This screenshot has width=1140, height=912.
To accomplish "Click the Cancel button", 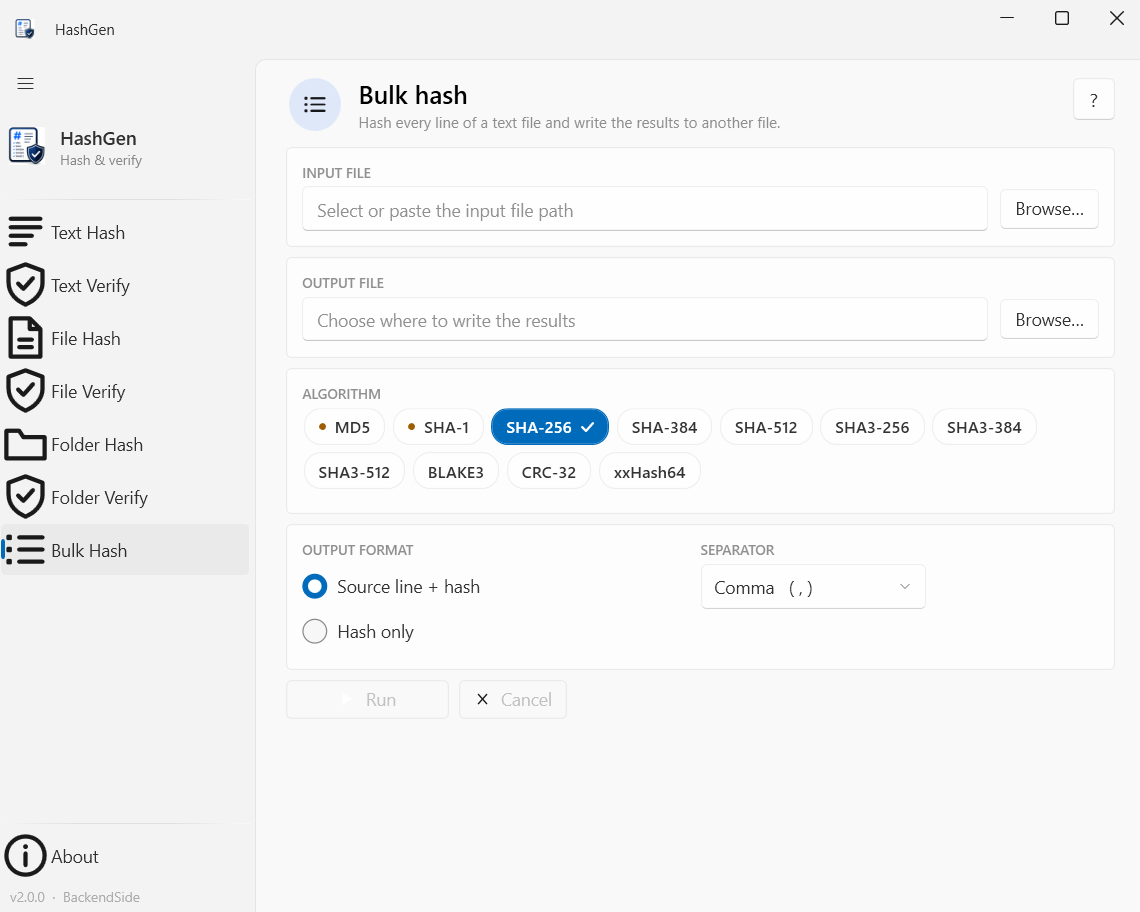I will pyautogui.click(x=513, y=700).
